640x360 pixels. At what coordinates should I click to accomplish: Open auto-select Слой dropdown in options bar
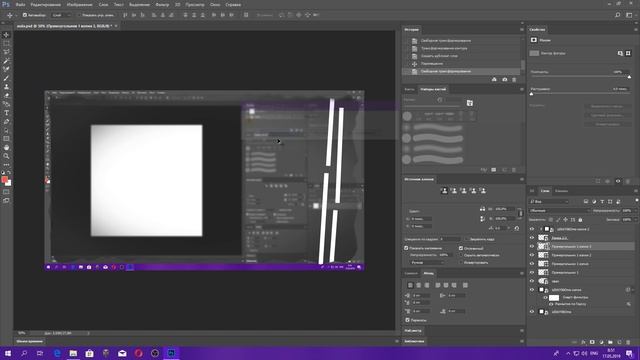coord(61,15)
